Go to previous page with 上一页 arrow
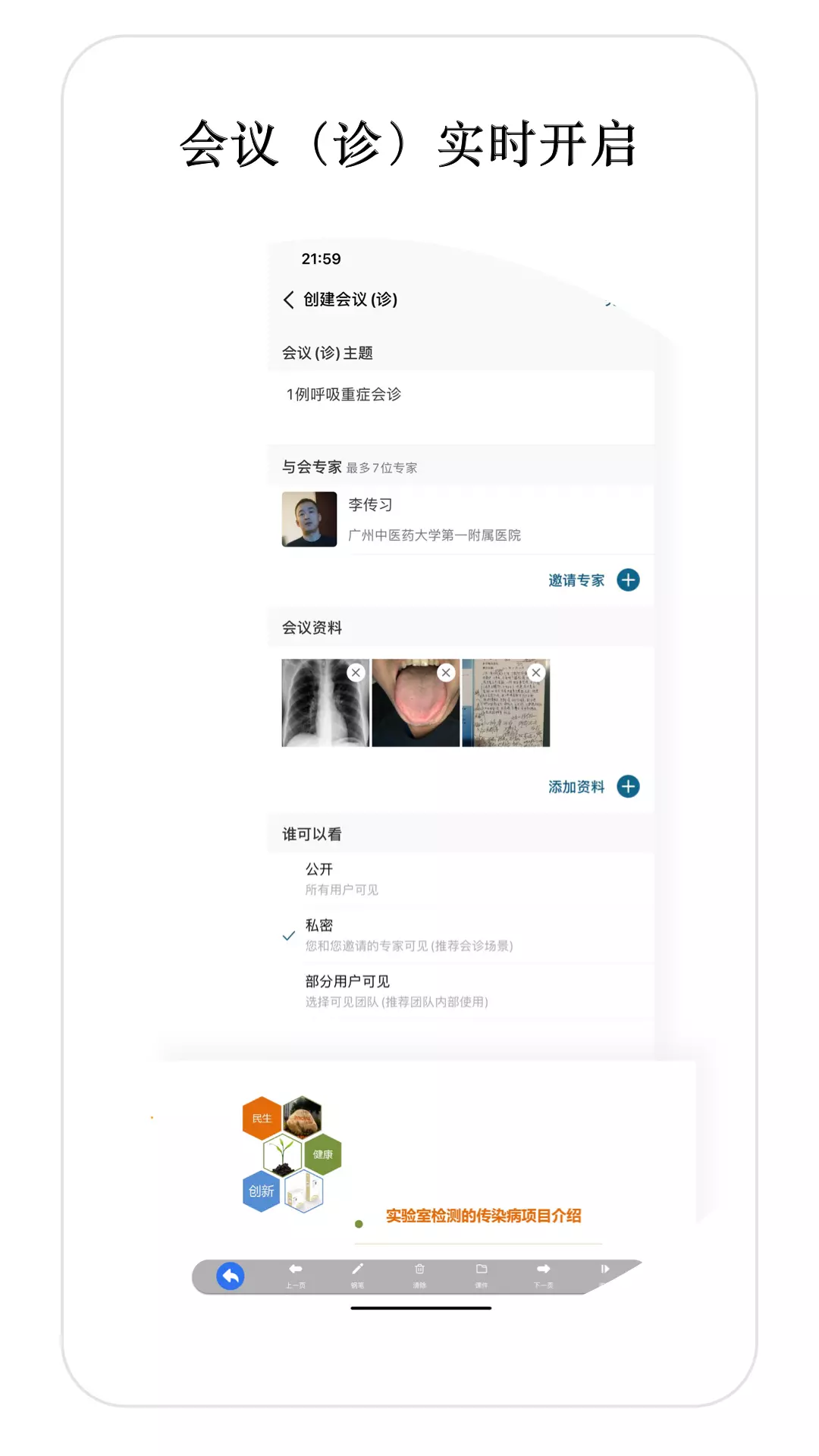Viewport: 819px width, 1456px height. point(296,1275)
